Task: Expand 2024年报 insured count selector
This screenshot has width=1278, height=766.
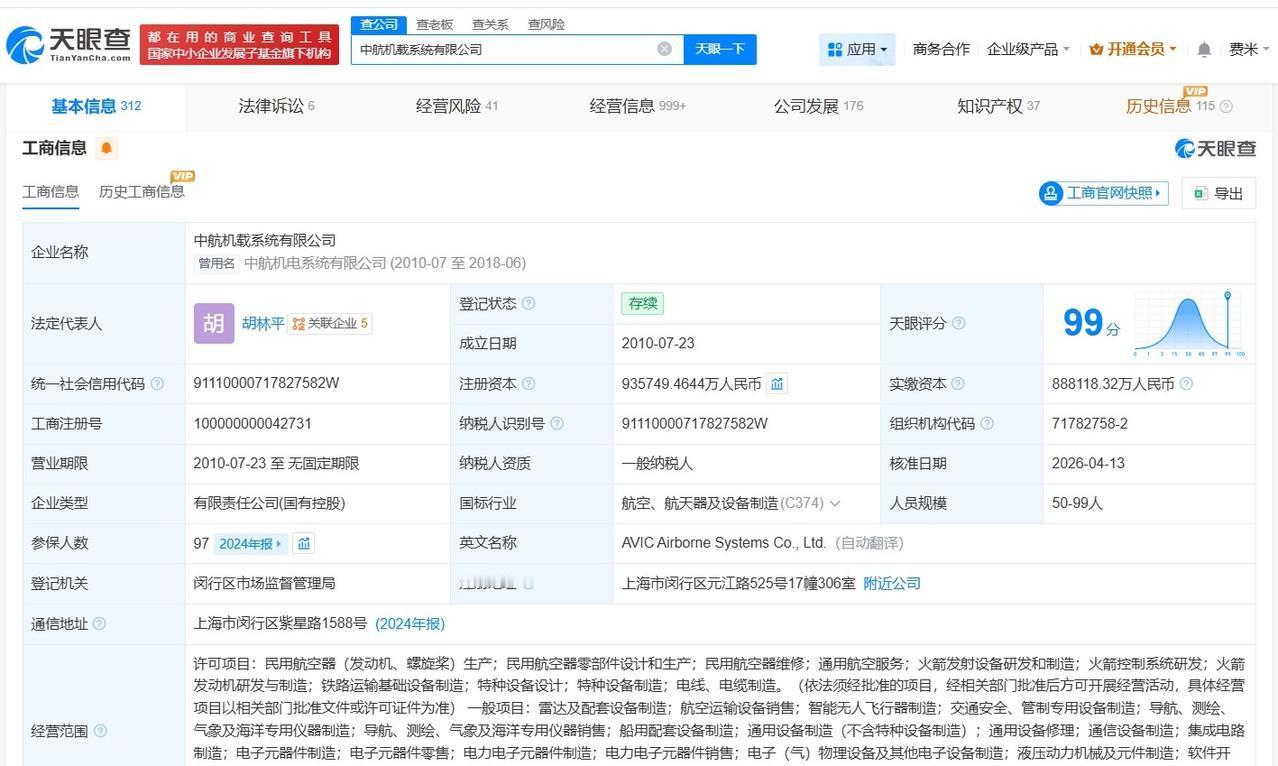Action: (251, 544)
